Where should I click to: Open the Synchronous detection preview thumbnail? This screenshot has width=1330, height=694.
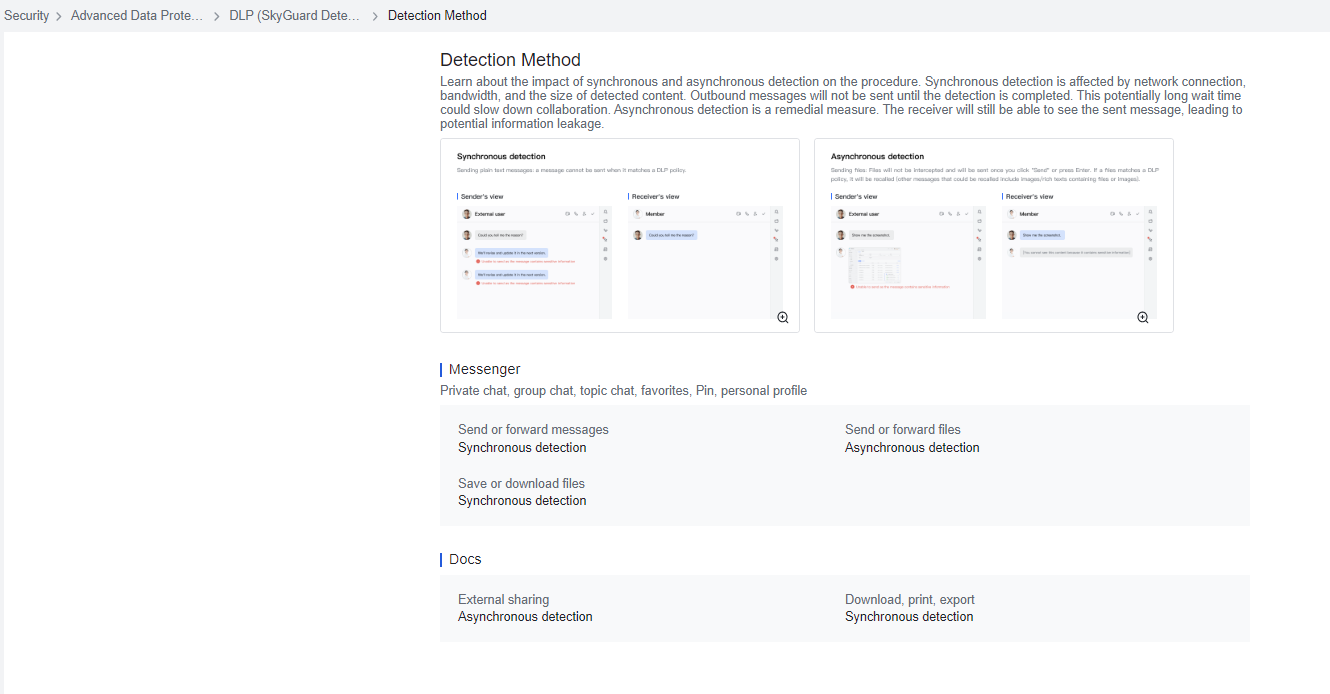620,235
